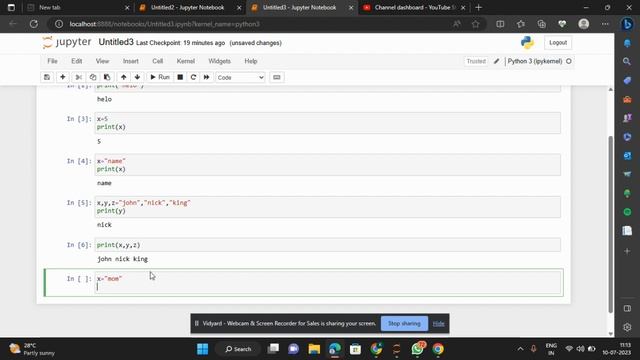640x360 pixels.
Task: Click output text john nick king
Action: point(122,259)
